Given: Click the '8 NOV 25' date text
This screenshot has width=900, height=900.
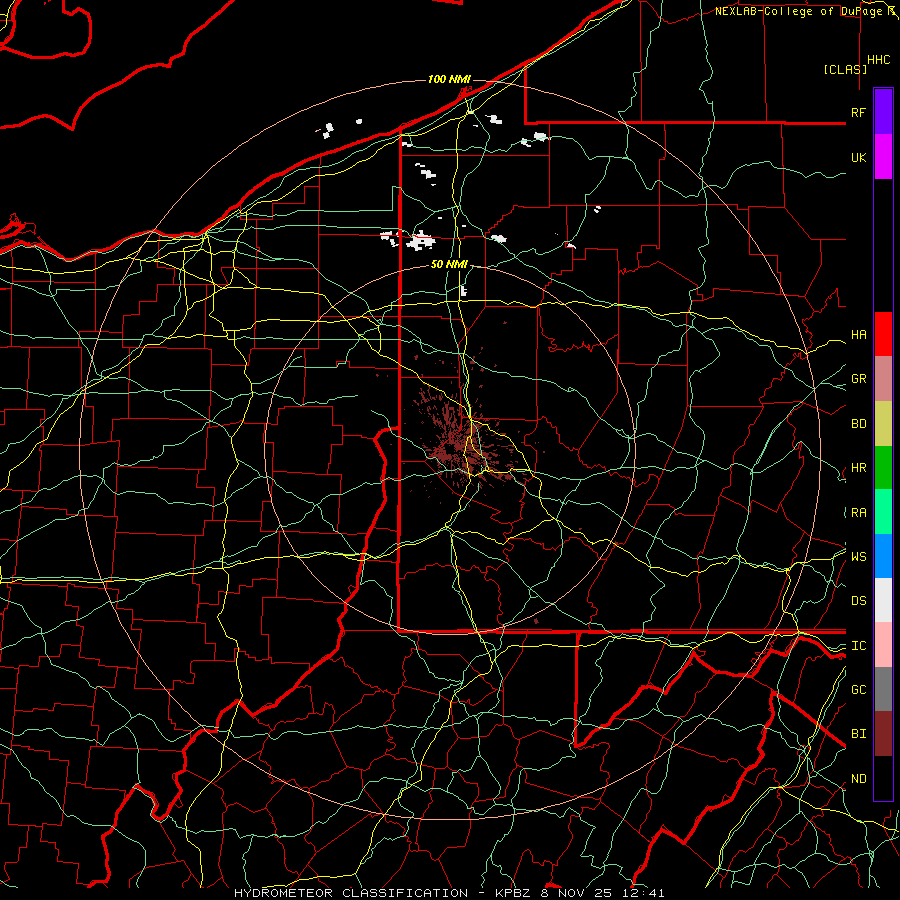Looking at the screenshot, I should click(x=577, y=893).
